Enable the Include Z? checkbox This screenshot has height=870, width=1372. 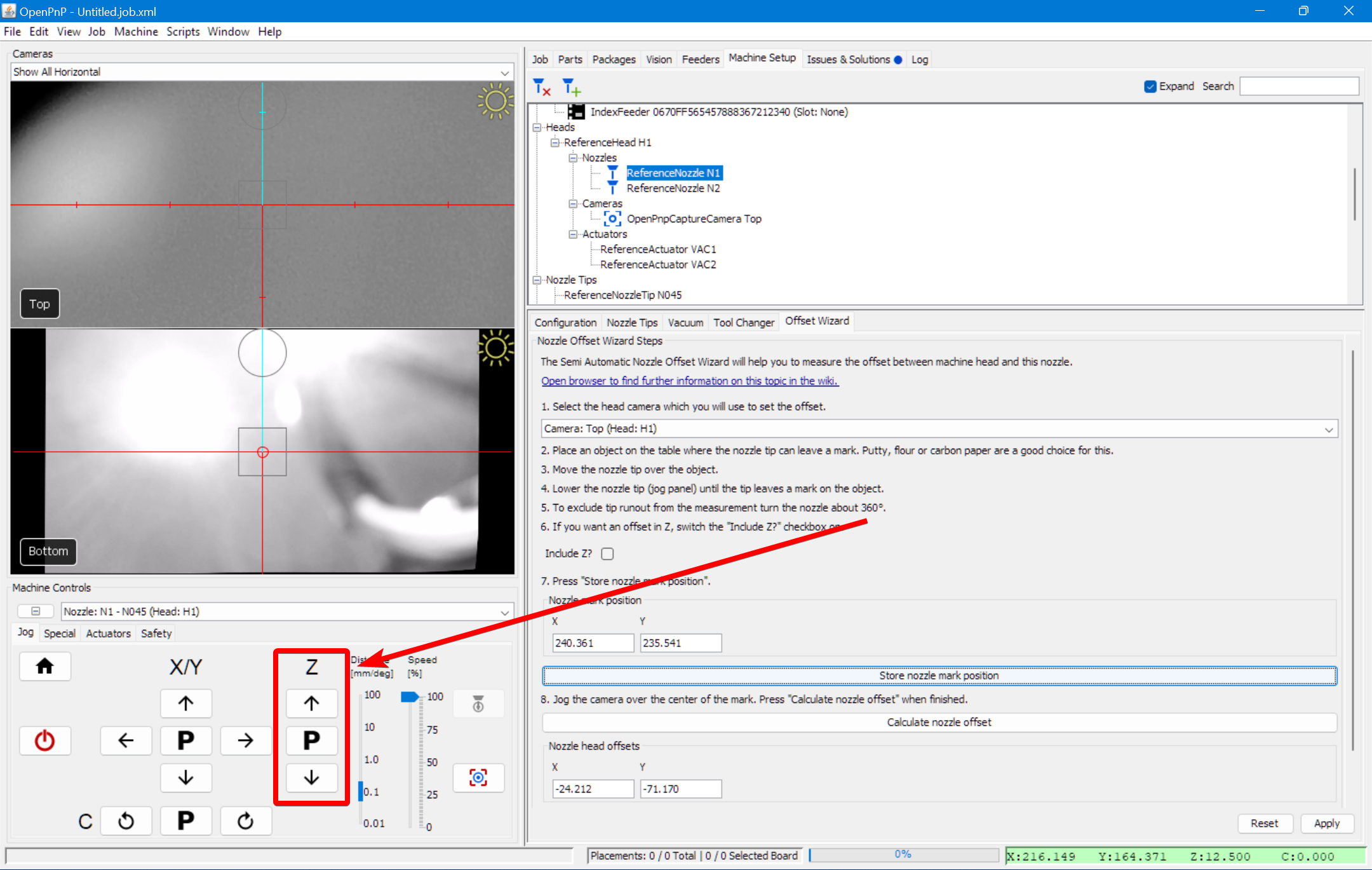[607, 554]
